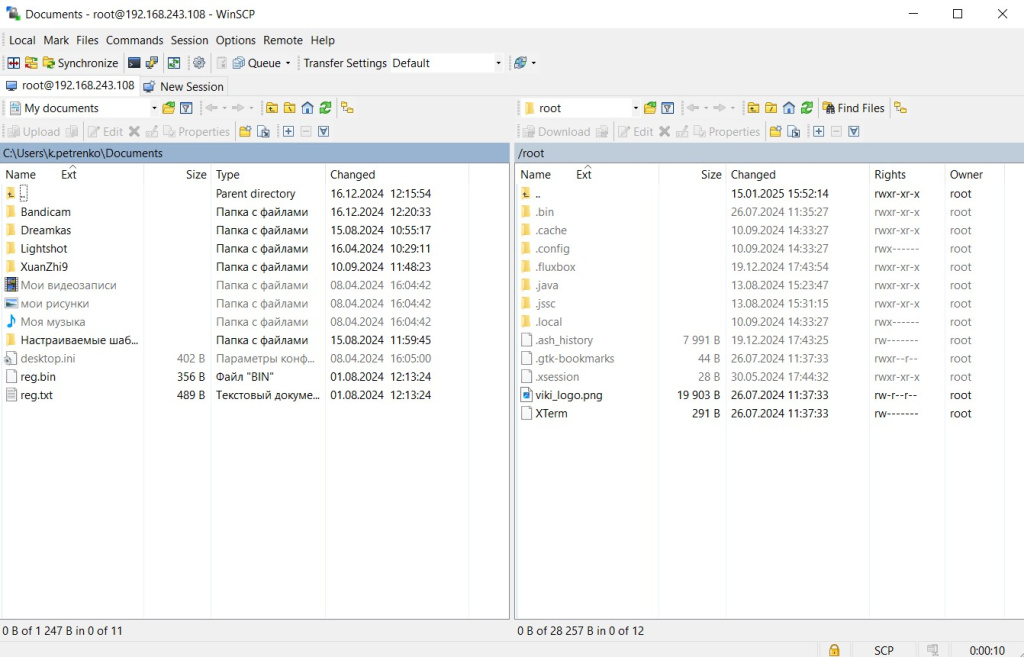Open the My documents drive dropdown
The image size is (1024, 657).
point(154,108)
